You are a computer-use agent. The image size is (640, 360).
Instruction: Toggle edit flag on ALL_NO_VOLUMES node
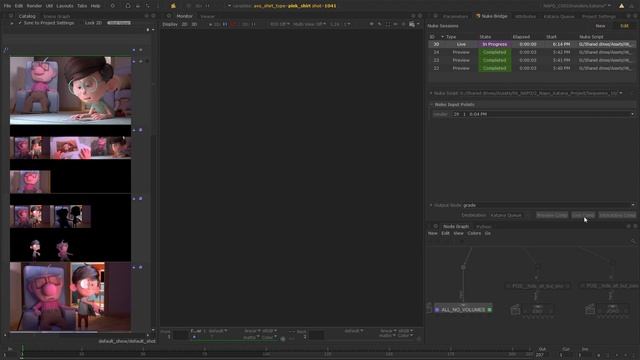point(489,310)
